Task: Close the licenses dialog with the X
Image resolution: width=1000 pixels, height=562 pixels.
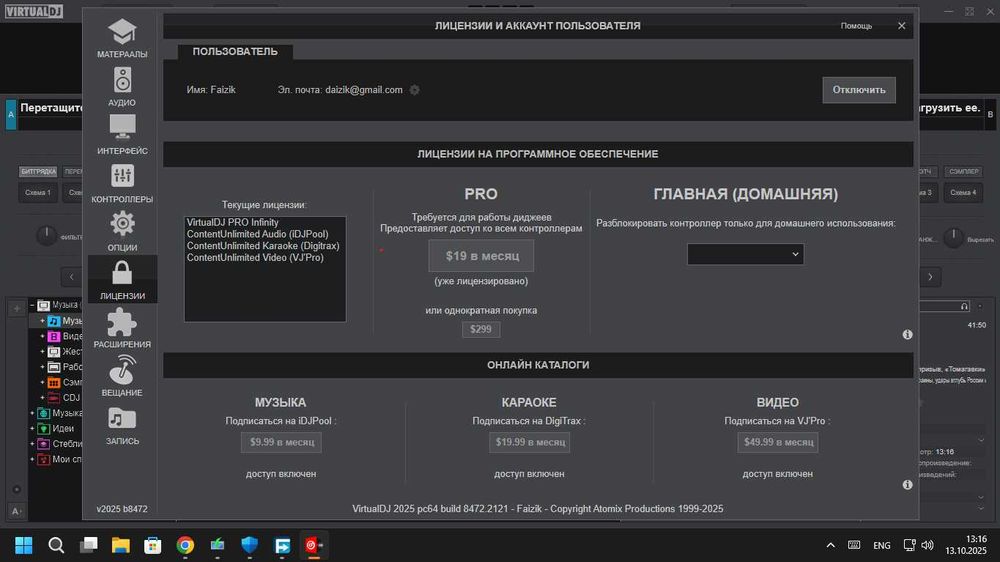Action: pyautogui.click(x=901, y=26)
